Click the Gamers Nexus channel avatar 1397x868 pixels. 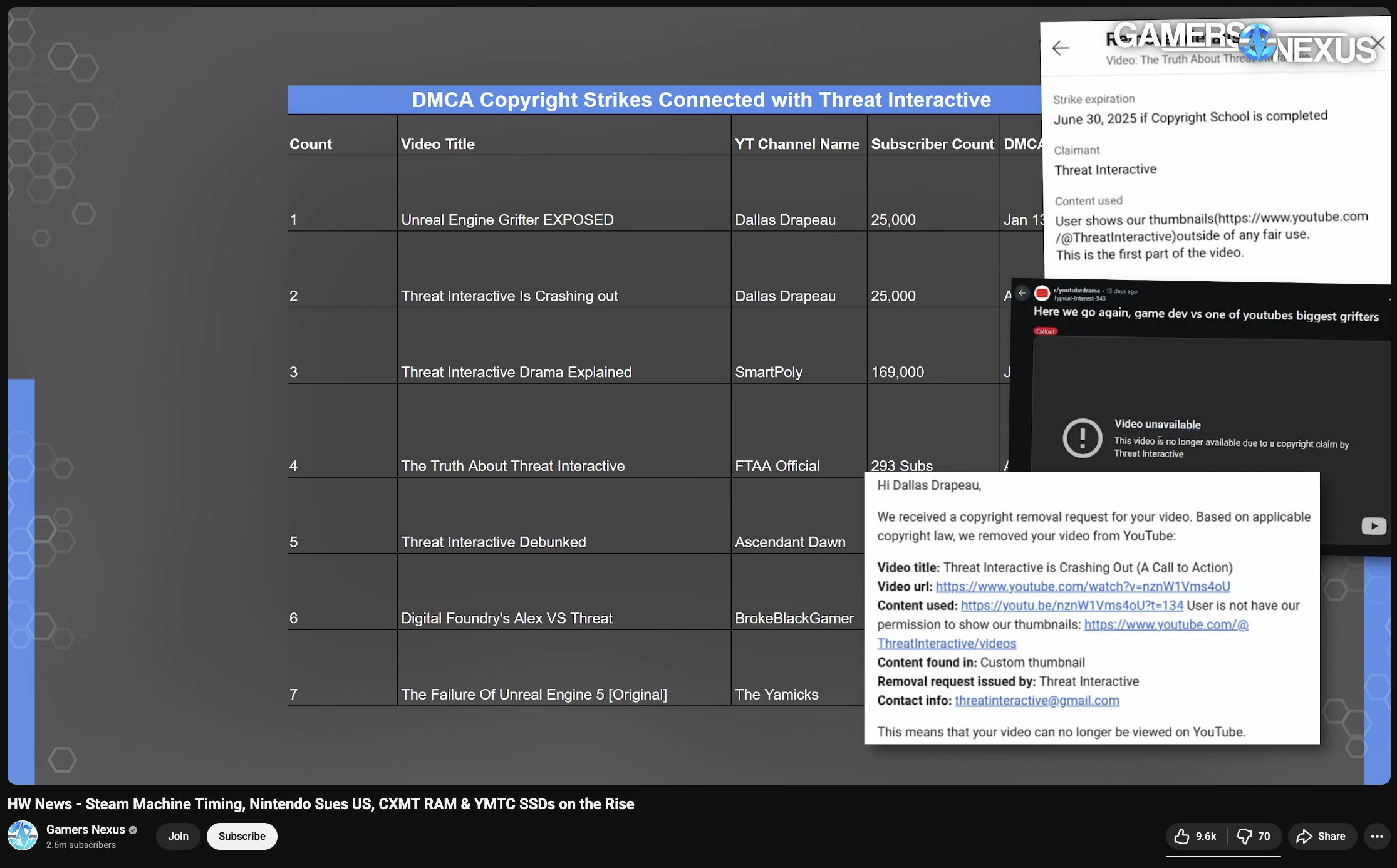[x=23, y=835]
